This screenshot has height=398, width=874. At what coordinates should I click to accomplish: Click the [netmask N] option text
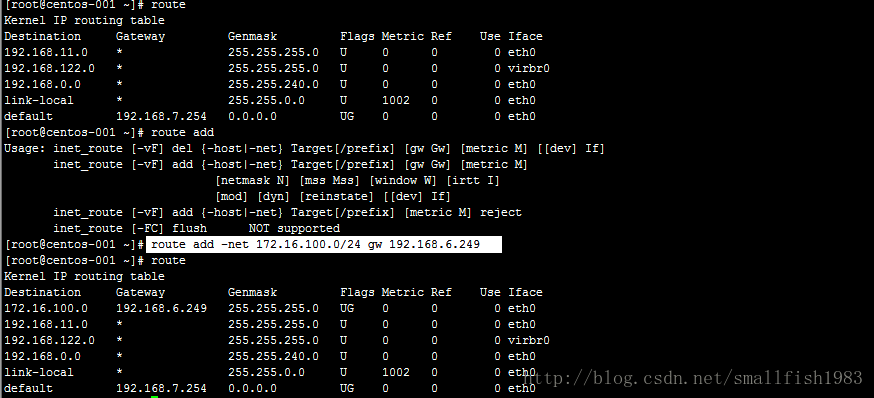click(x=253, y=181)
